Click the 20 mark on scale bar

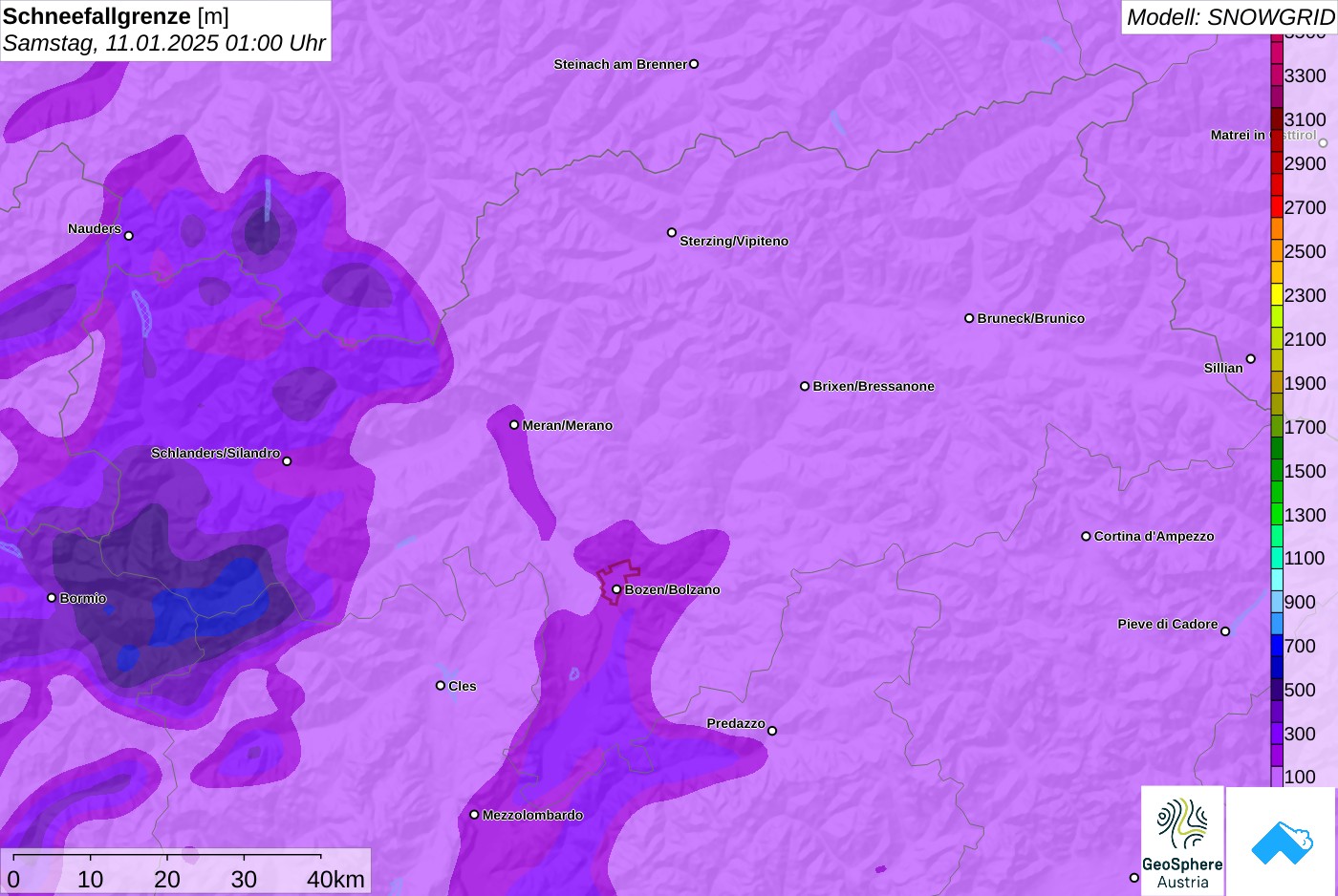pyautogui.click(x=167, y=880)
